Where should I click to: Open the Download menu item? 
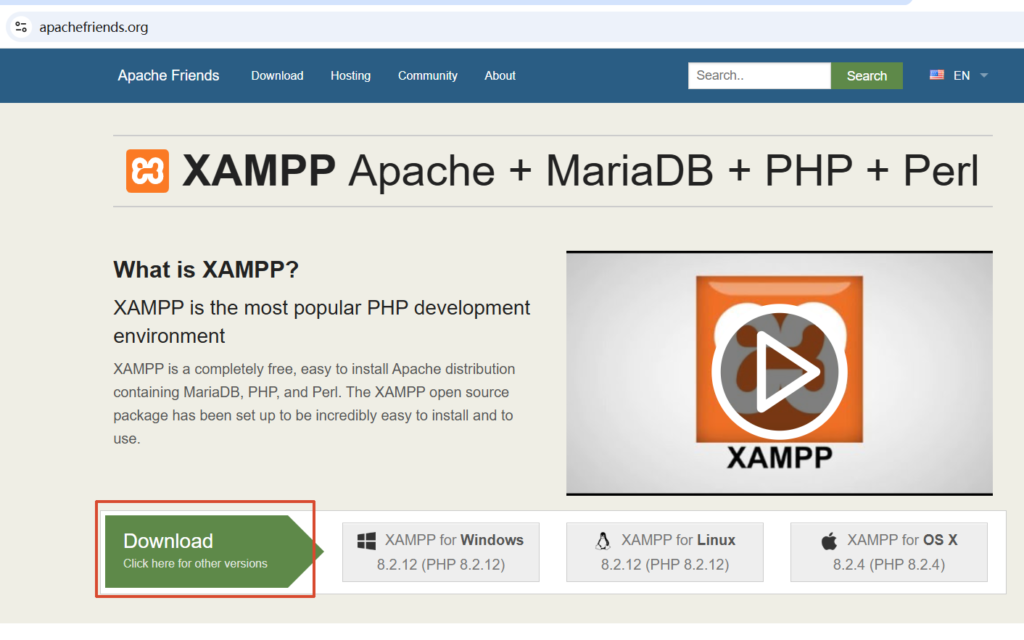pyautogui.click(x=277, y=76)
